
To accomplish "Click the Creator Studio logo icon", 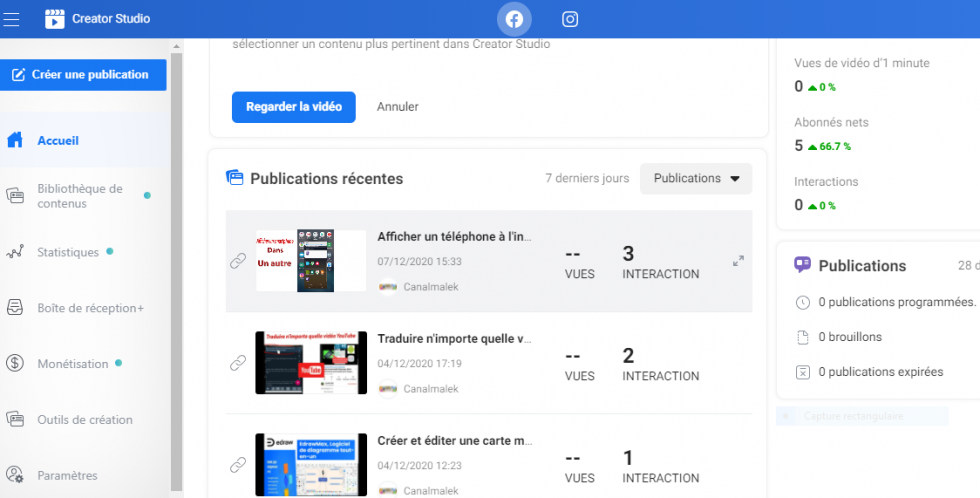I will [x=55, y=19].
